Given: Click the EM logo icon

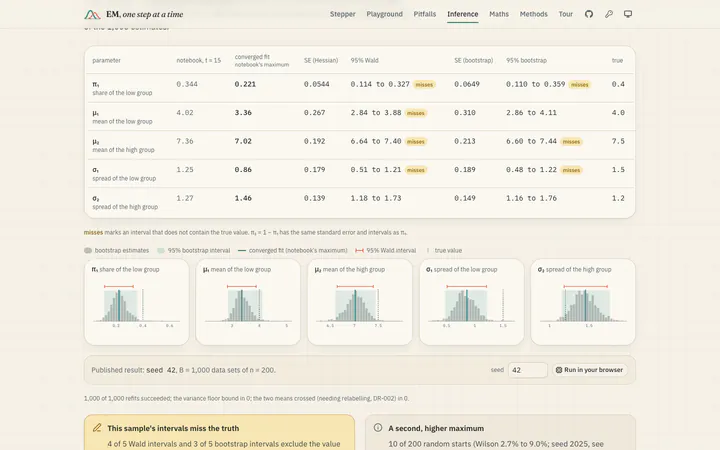Looking at the screenshot, I should click(92, 15).
